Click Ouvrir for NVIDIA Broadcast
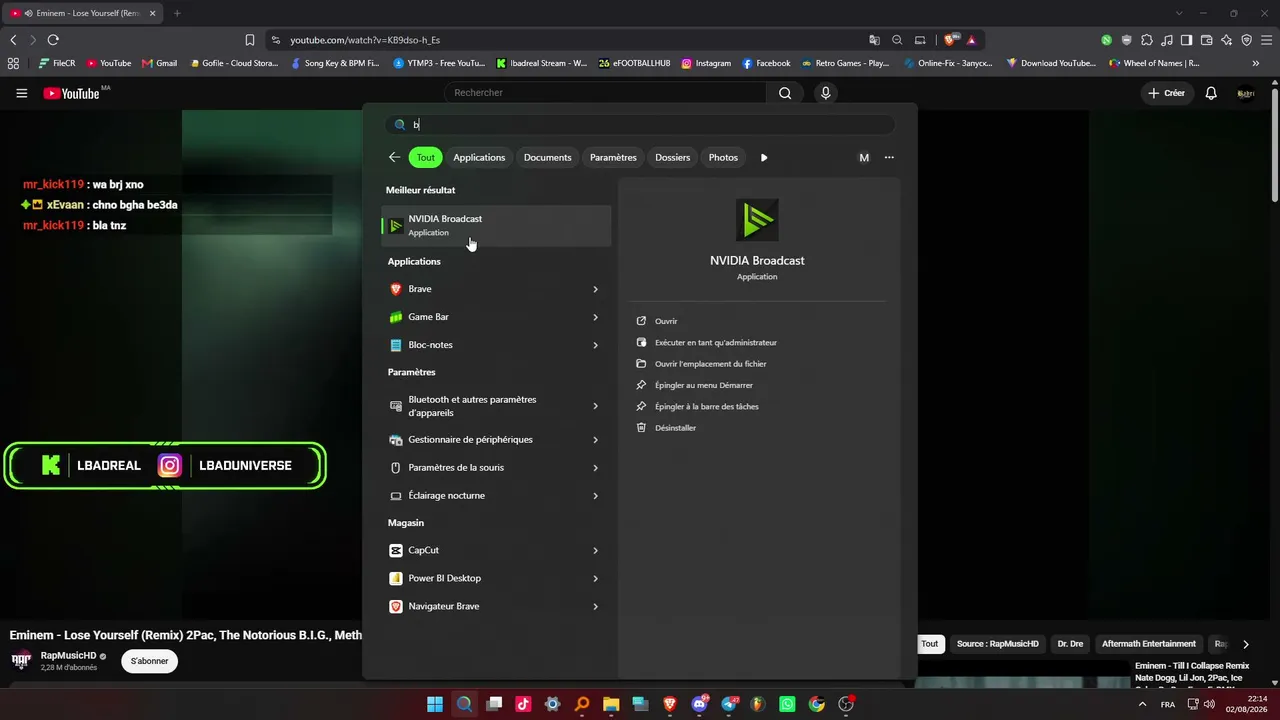This screenshot has width=1280, height=720. coord(666,321)
